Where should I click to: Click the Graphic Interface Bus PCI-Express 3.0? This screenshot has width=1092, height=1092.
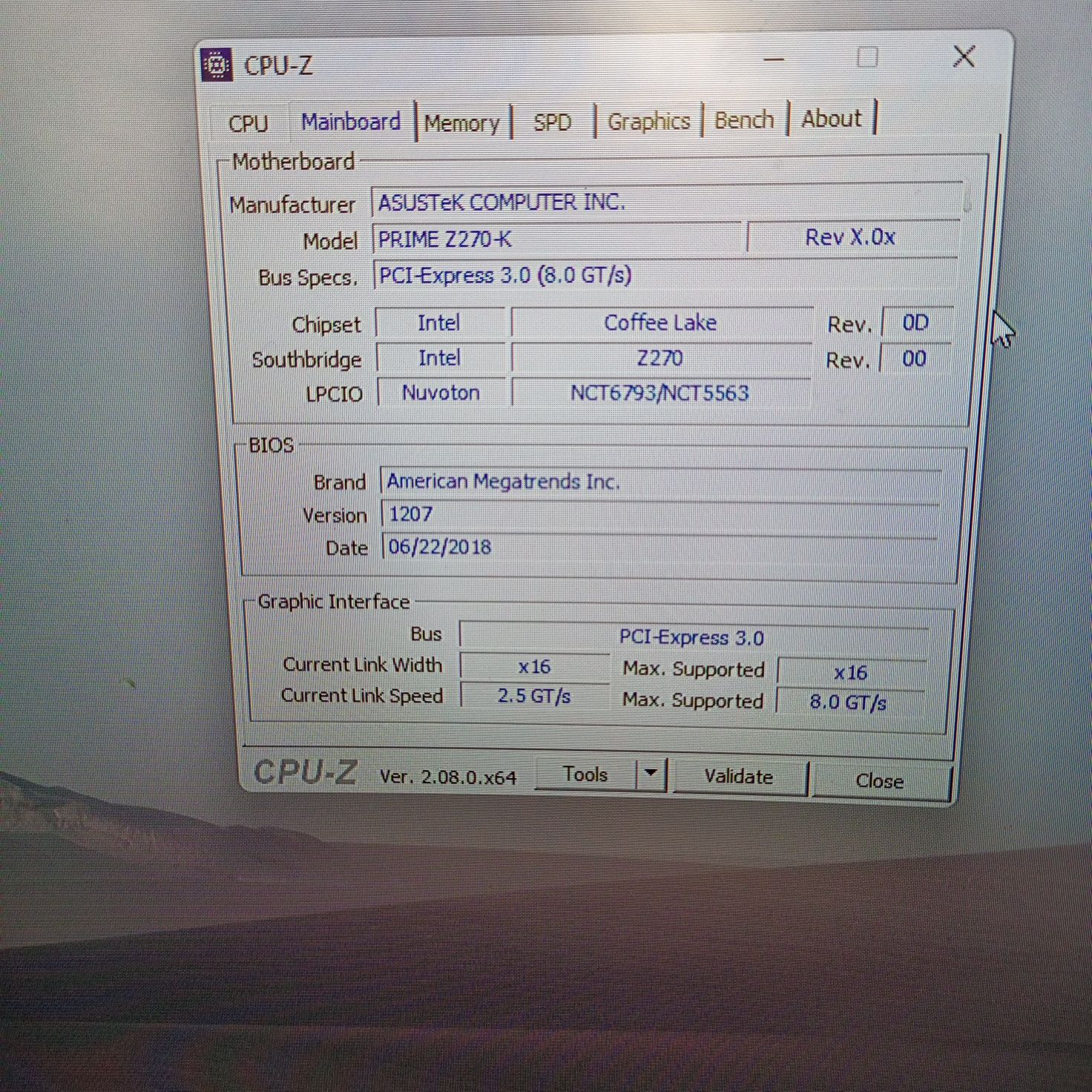point(693,637)
